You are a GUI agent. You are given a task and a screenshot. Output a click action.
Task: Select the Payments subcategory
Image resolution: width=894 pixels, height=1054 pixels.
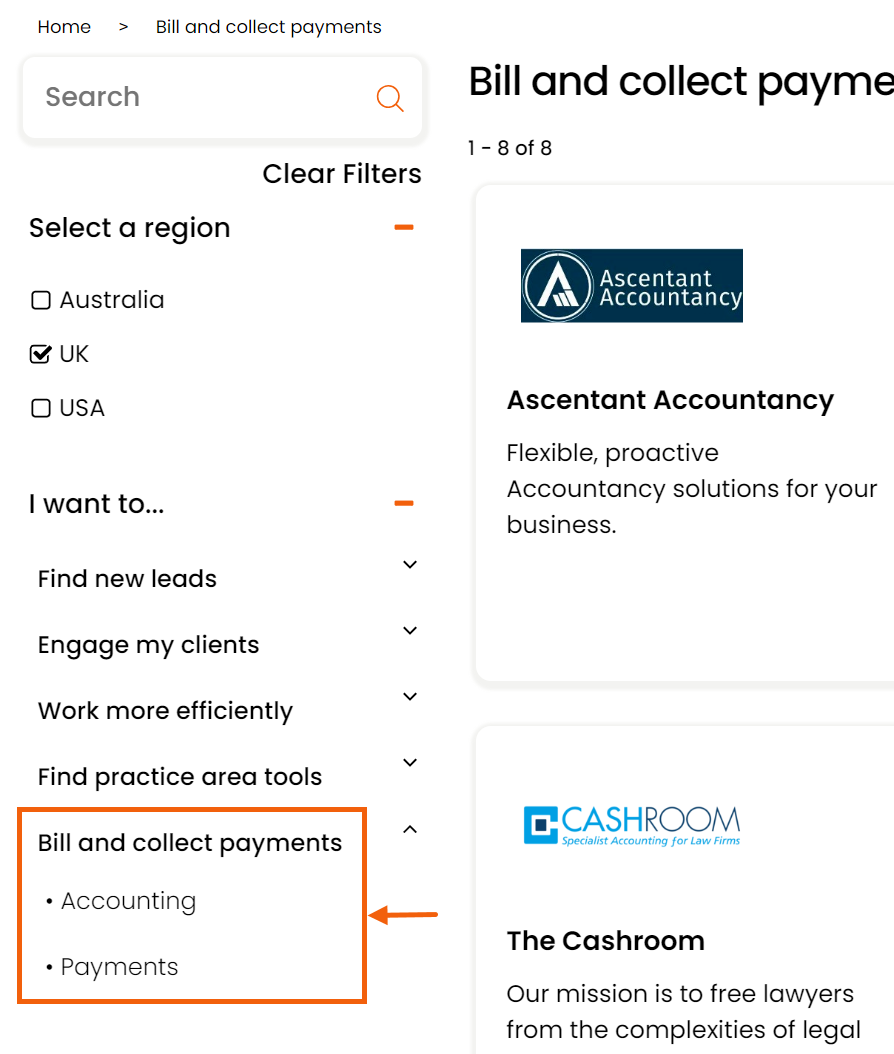click(x=120, y=967)
